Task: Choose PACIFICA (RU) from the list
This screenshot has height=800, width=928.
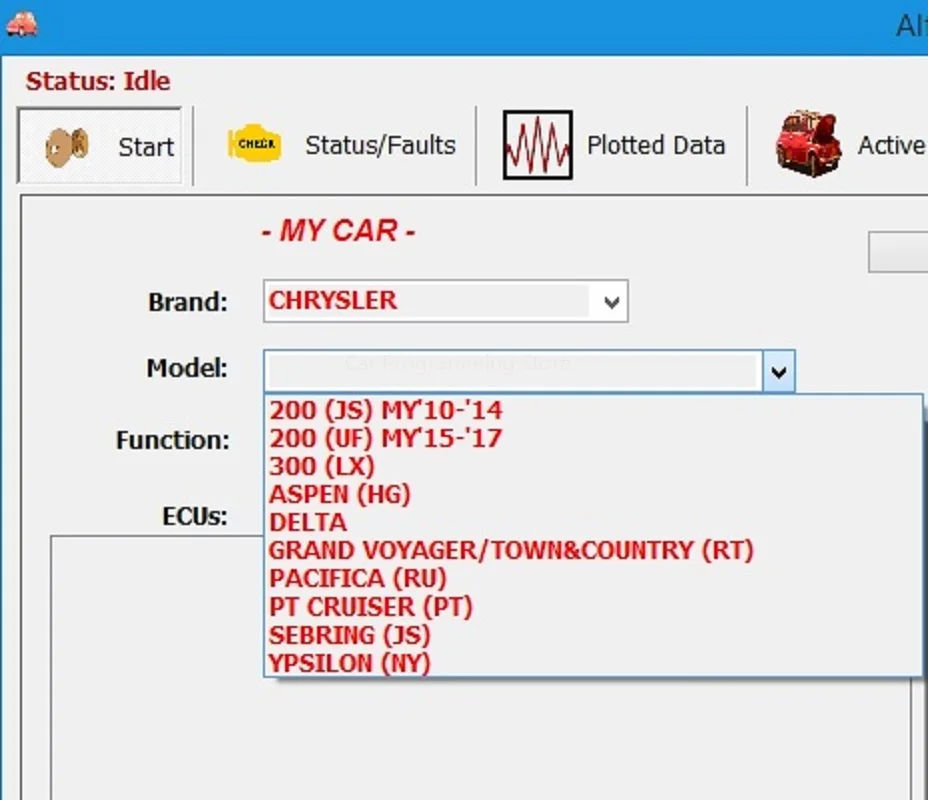Action: pos(358,578)
